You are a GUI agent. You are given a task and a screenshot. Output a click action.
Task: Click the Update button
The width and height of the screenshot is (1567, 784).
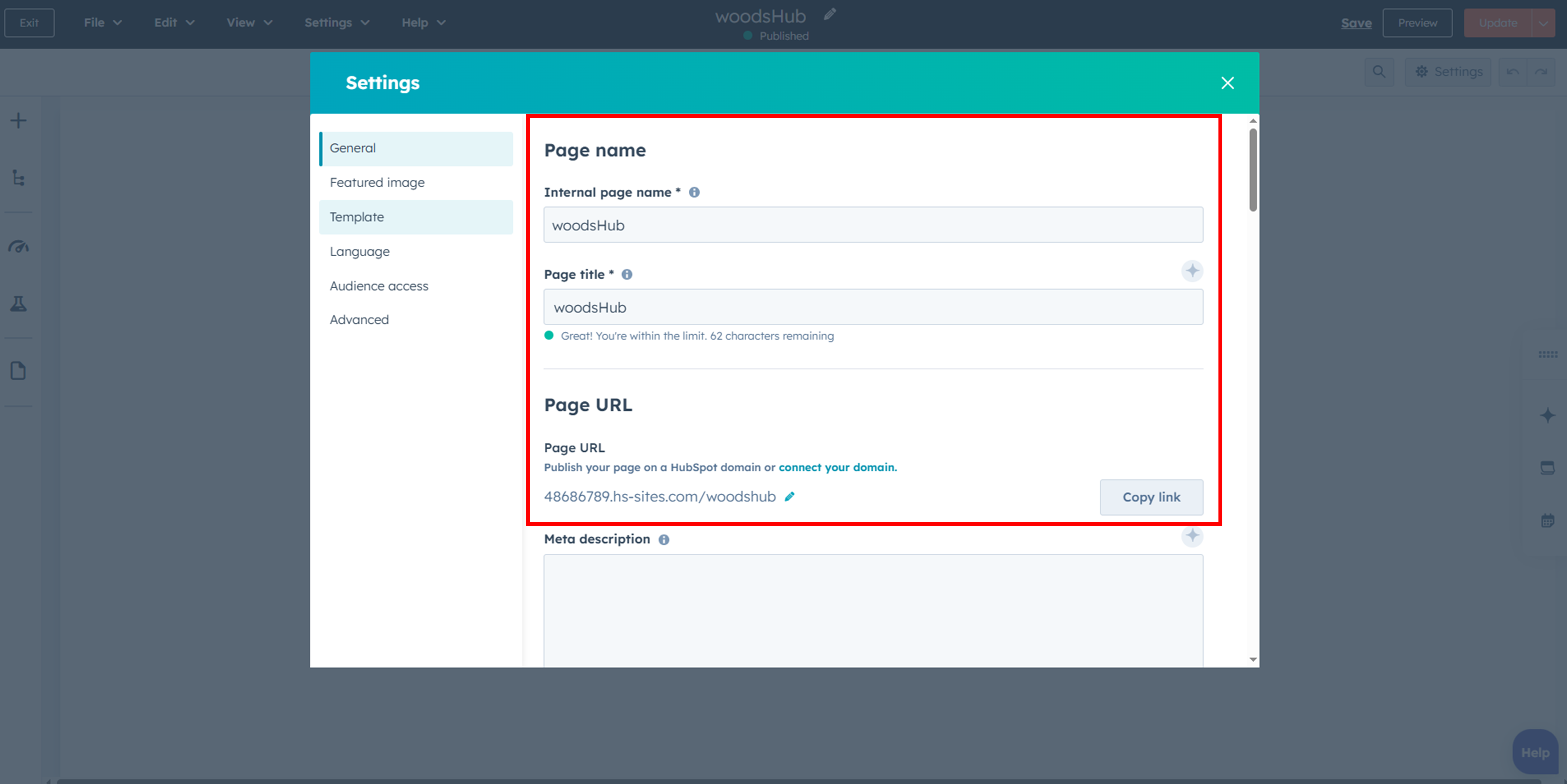tap(1498, 23)
